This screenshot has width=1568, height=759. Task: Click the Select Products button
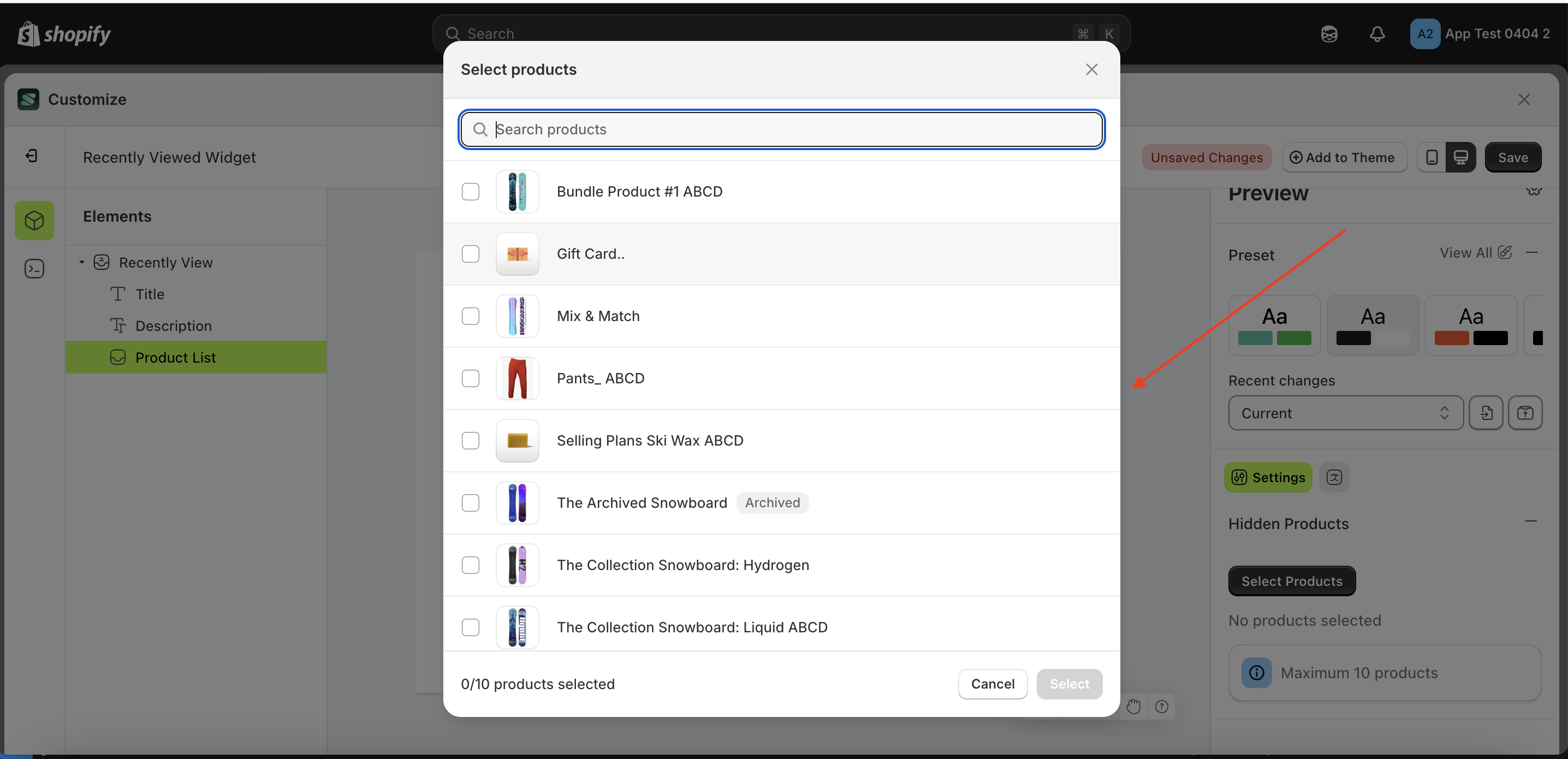tap(1291, 580)
